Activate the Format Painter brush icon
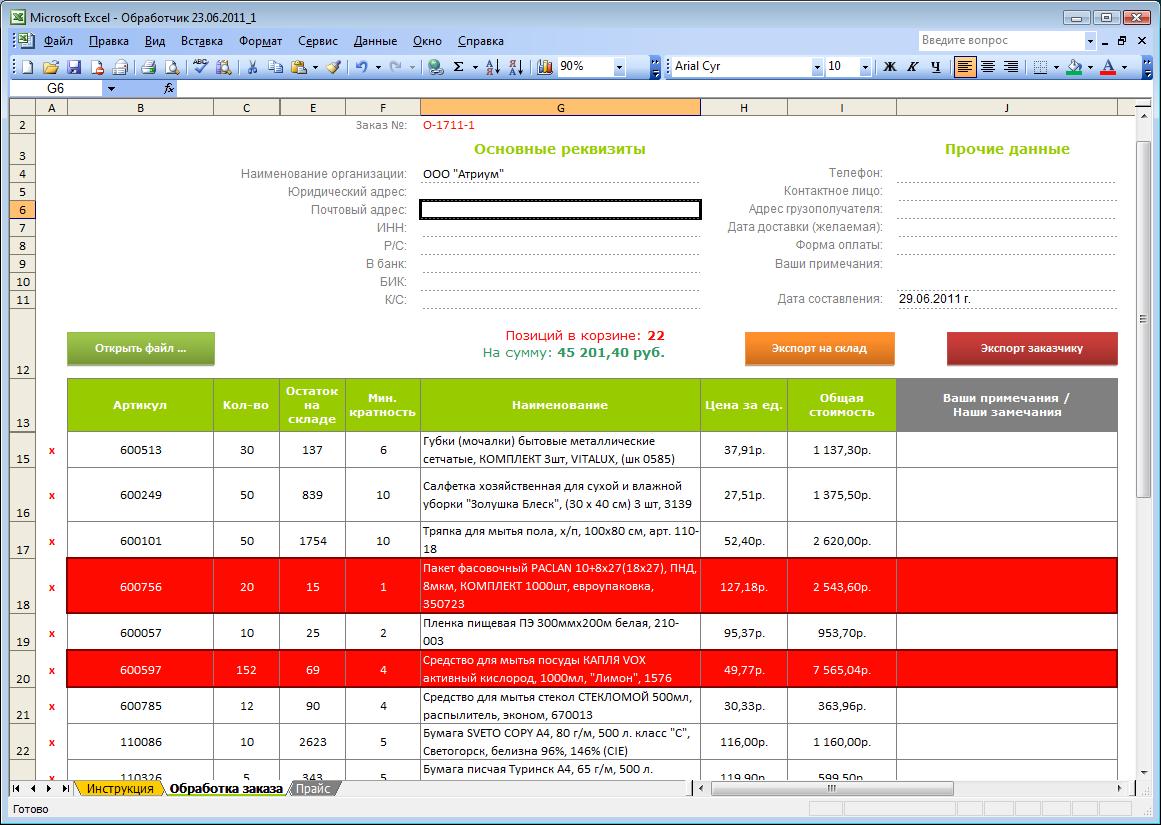This screenshot has width=1161, height=825. coord(333,67)
